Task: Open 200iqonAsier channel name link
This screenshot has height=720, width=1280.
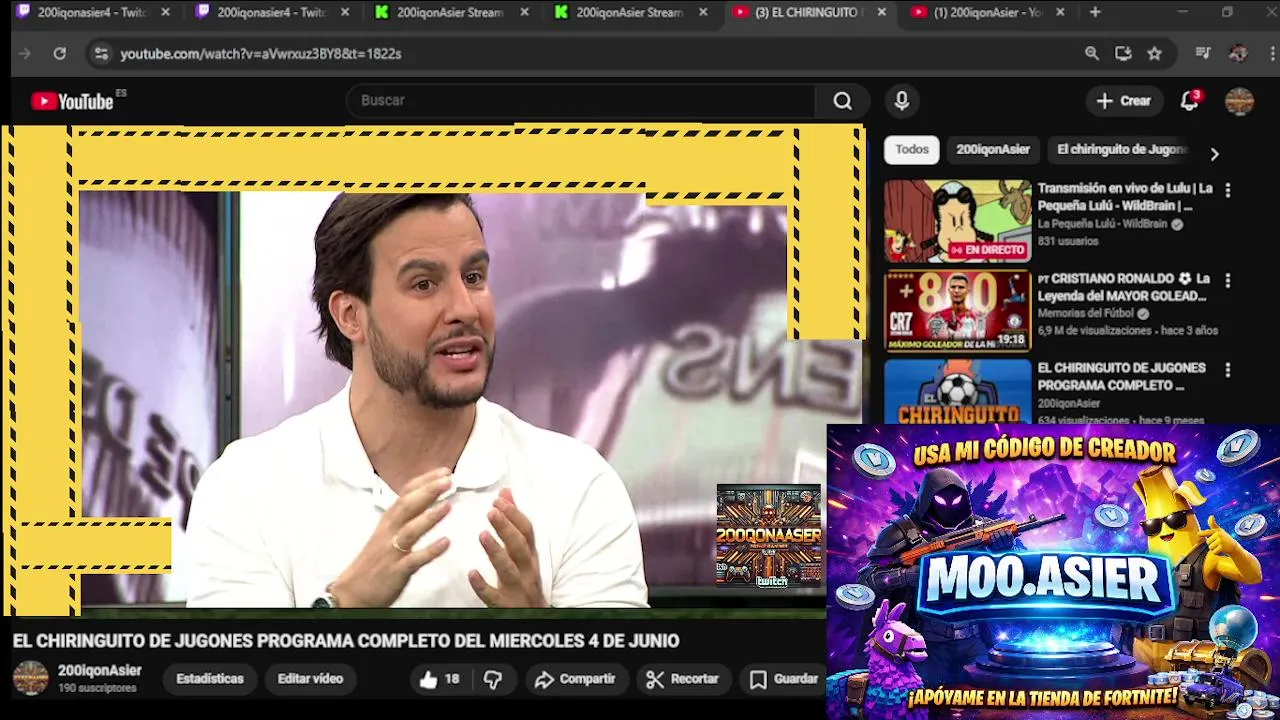Action: pyautogui.click(x=99, y=671)
